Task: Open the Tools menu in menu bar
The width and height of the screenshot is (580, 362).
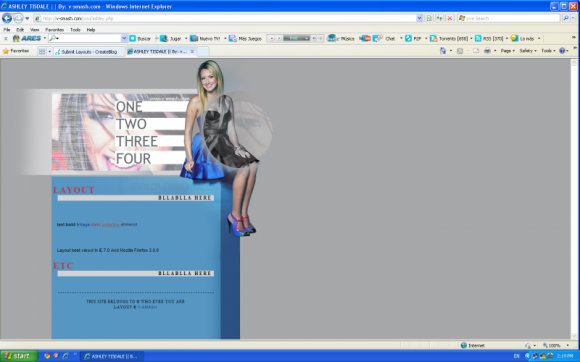Action: pyautogui.click(x=75, y=30)
